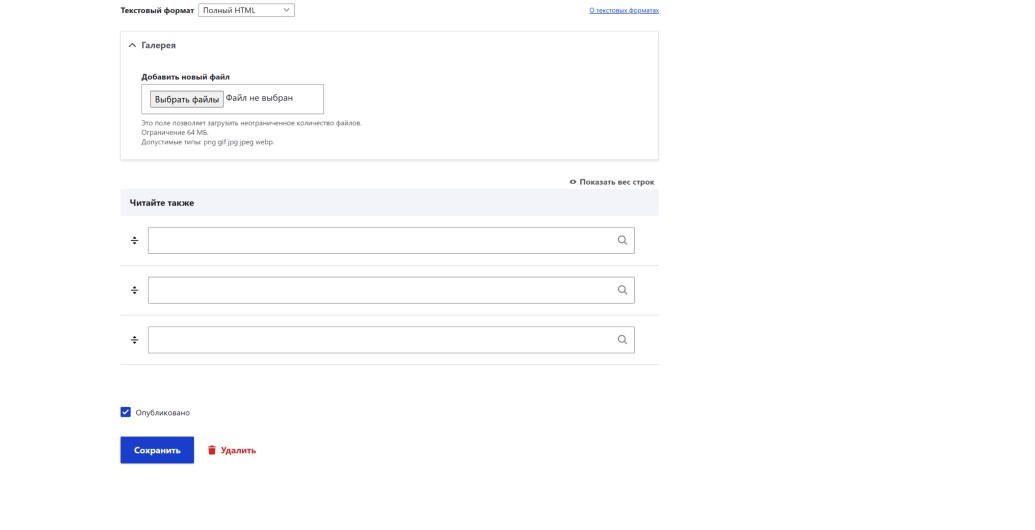Click the third row drag handle
The height and width of the screenshot is (530, 1035).
coord(135,340)
